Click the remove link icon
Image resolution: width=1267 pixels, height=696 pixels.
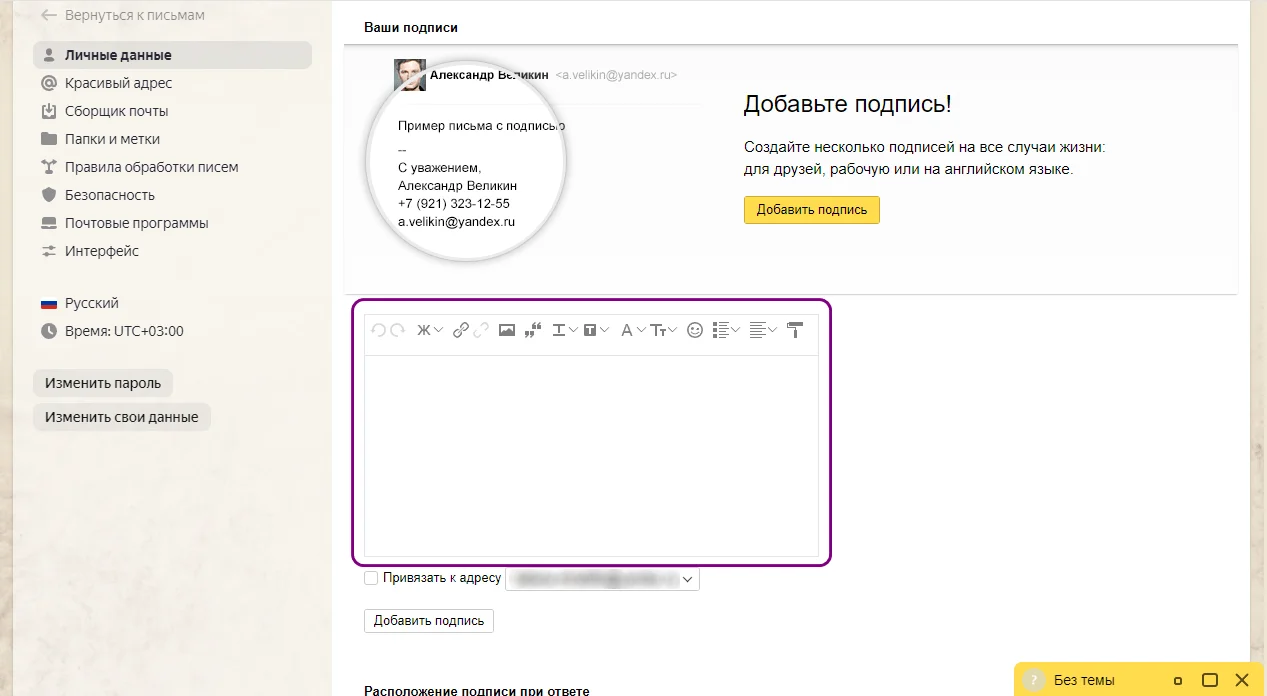[x=481, y=330]
